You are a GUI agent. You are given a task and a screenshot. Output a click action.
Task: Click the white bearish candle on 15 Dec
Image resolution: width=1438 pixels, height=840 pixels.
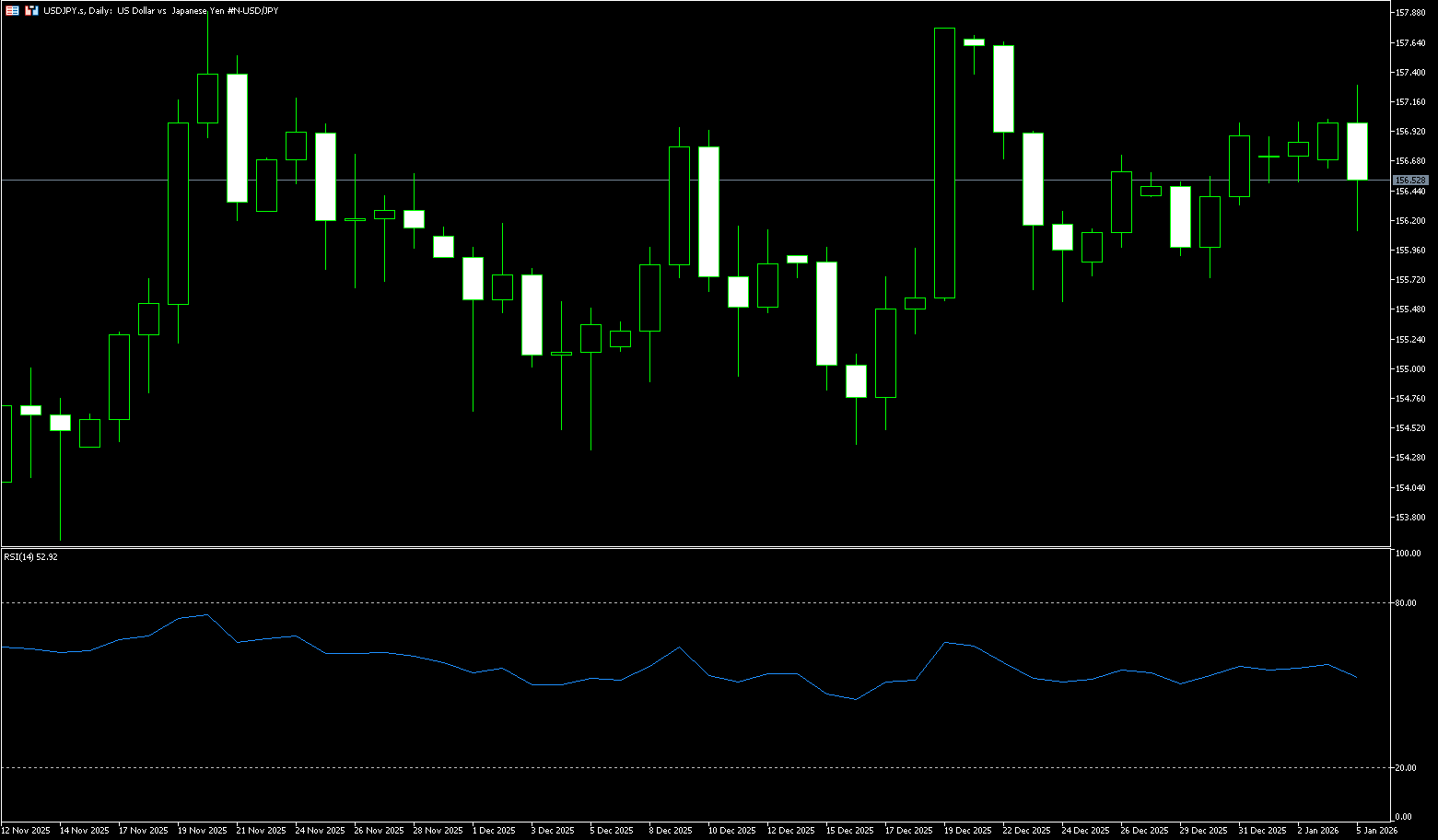coord(826,313)
